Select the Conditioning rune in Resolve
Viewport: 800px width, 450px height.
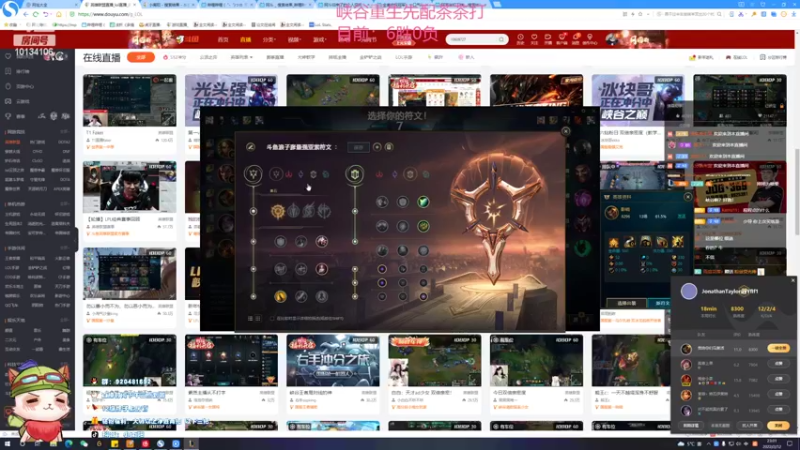(x=382, y=226)
